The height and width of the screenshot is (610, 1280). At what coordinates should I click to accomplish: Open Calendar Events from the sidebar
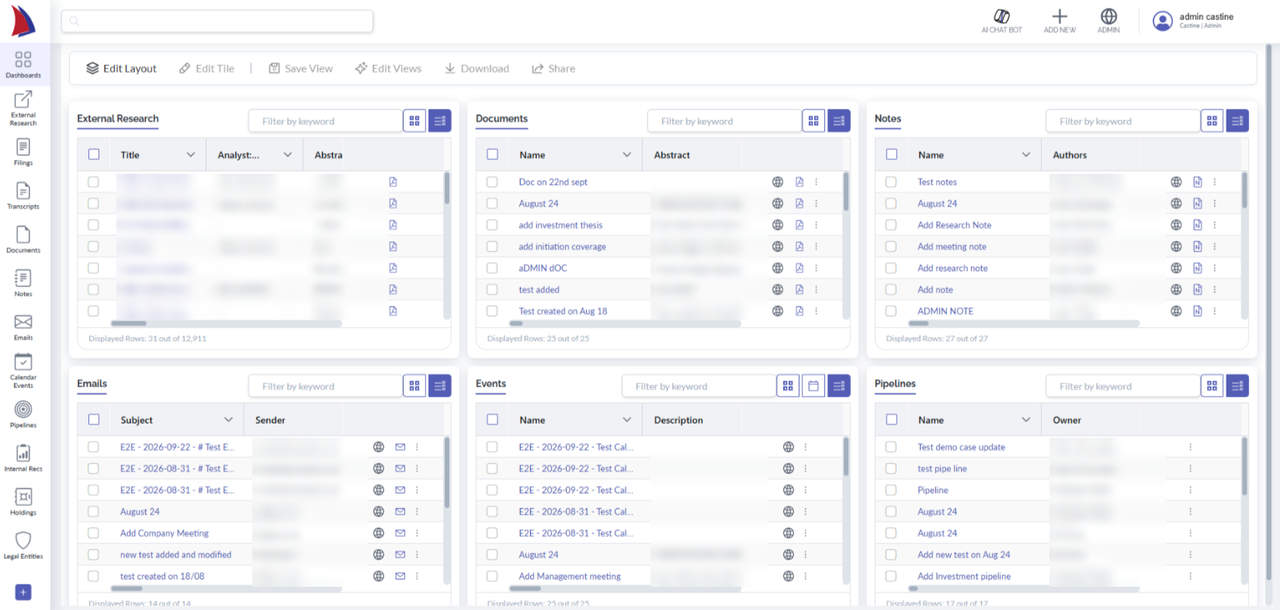pyautogui.click(x=23, y=371)
